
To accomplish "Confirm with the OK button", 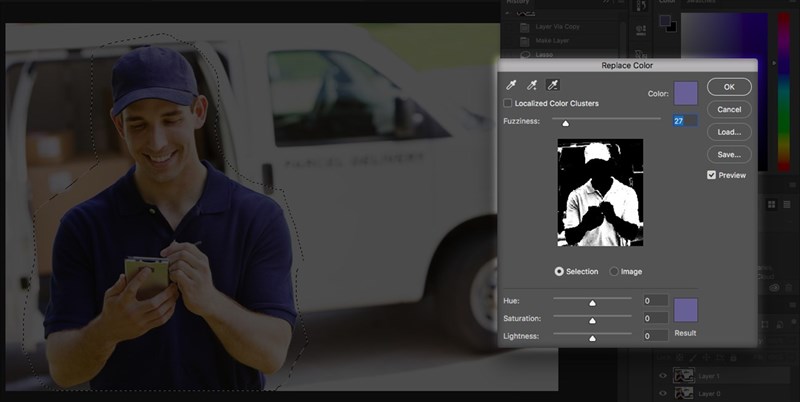I will [729, 87].
